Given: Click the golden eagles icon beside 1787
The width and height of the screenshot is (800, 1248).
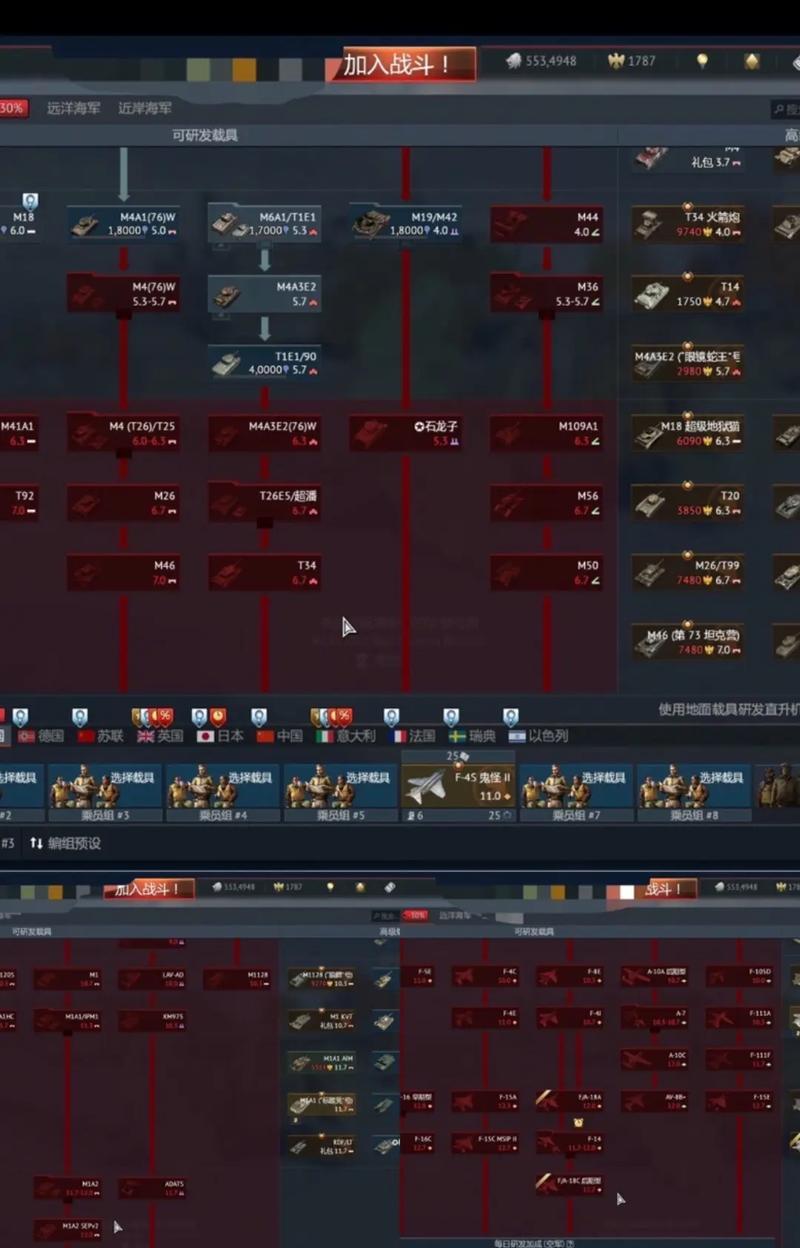Looking at the screenshot, I should click(x=616, y=61).
